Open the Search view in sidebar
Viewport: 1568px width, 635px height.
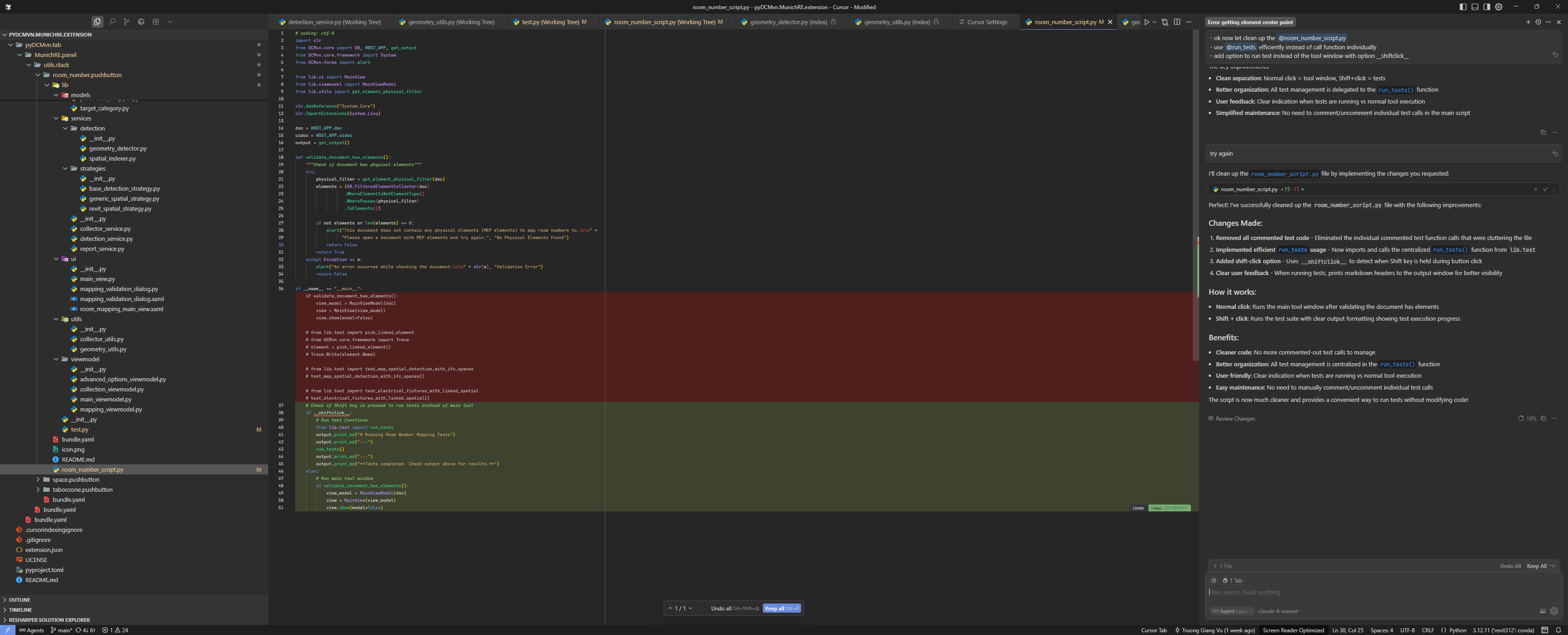(x=112, y=22)
